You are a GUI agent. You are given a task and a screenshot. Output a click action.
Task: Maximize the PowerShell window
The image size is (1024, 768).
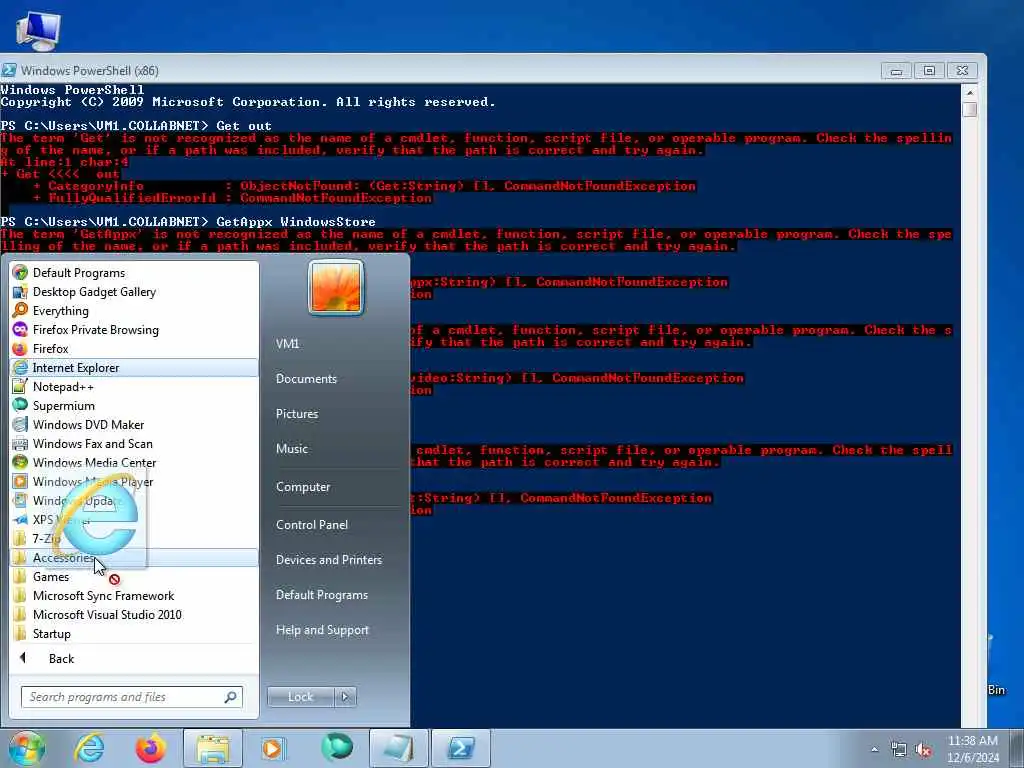click(x=929, y=71)
